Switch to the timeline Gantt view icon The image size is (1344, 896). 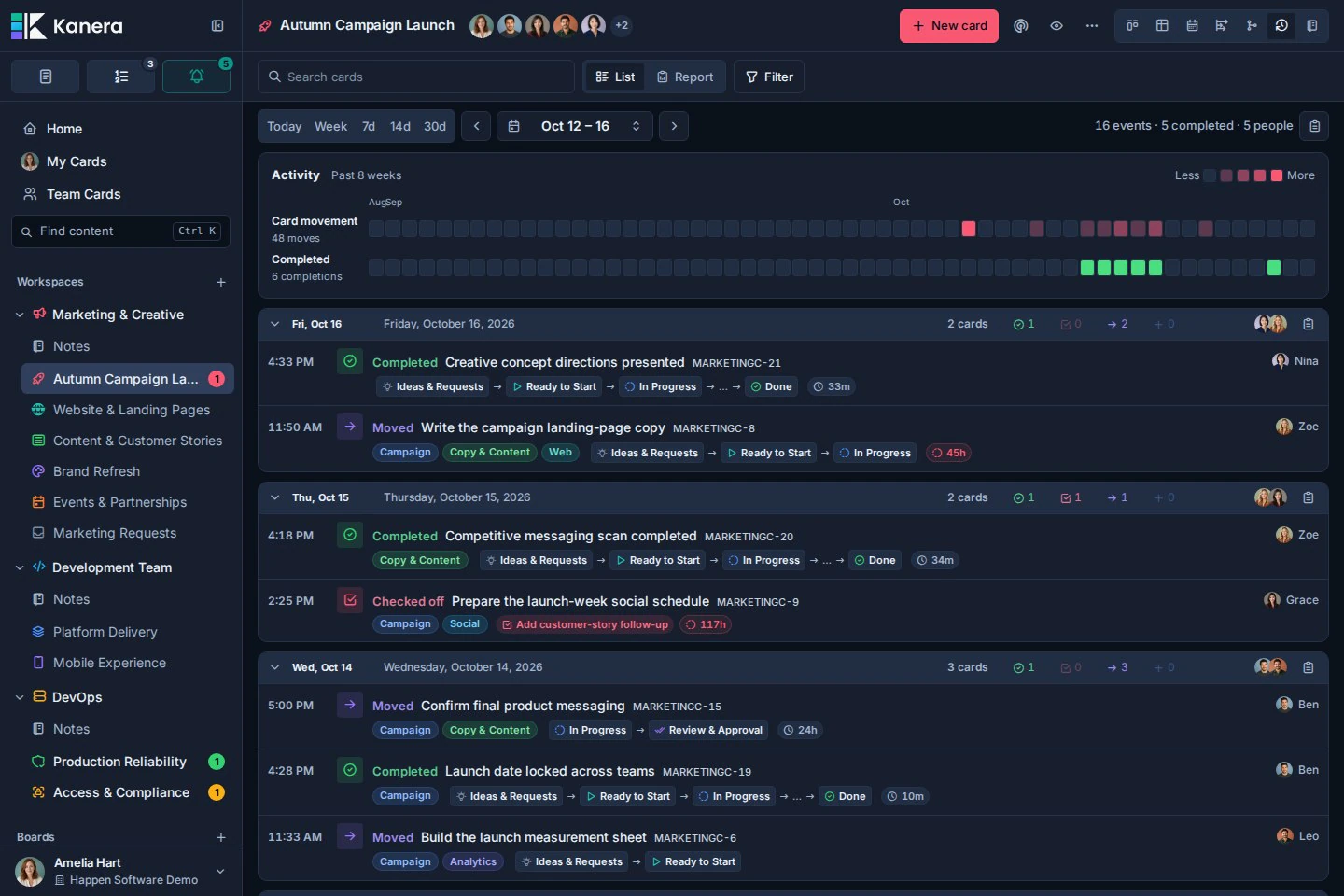click(1222, 26)
